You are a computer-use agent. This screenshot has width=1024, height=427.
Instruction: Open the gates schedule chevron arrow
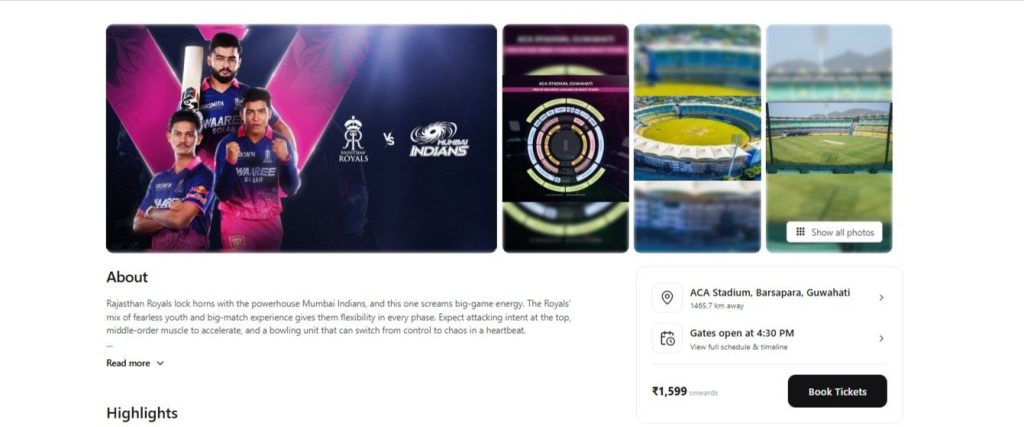[x=881, y=338]
